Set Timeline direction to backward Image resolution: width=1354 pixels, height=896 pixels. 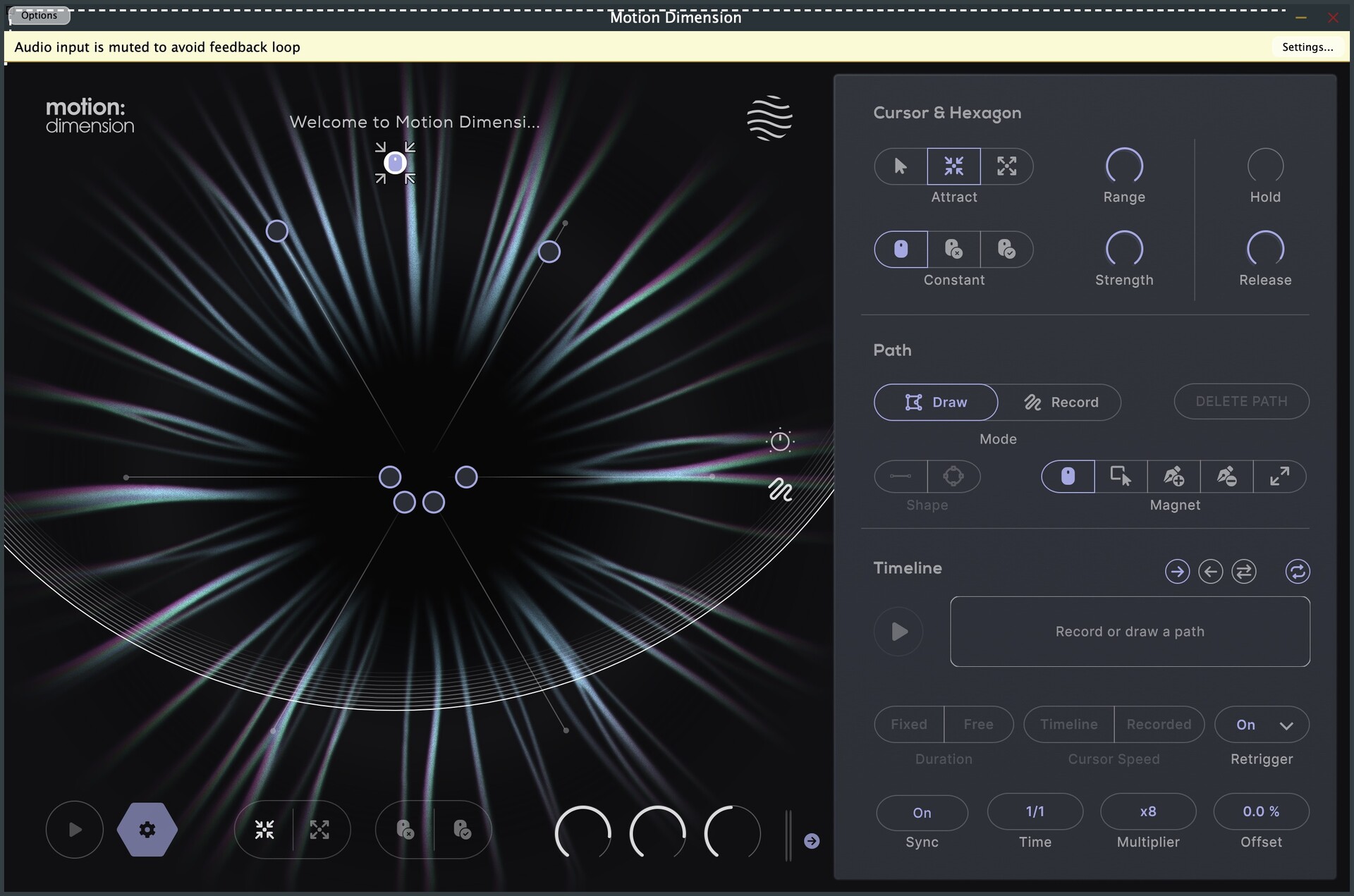pyautogui.click(x=1211, y=571)
